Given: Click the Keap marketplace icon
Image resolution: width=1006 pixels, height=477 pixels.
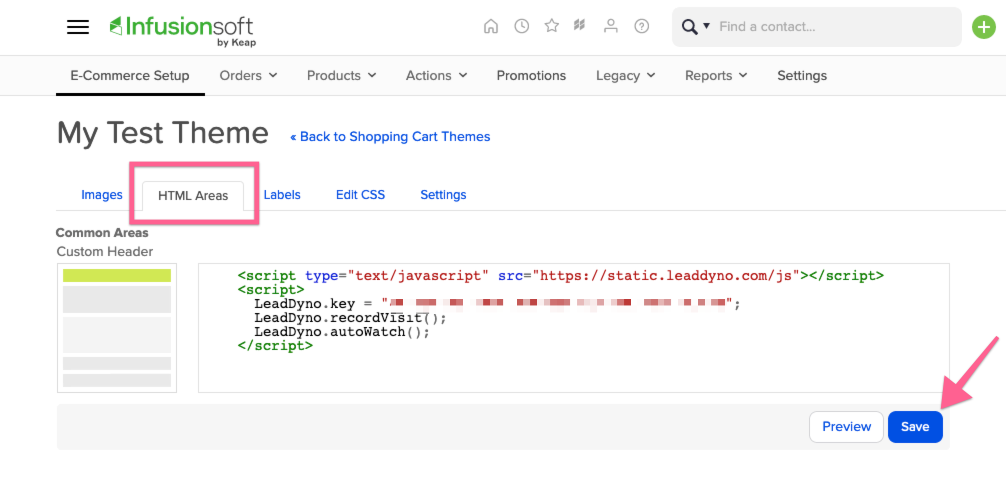Looking at the screenshot, I should tap(580, 26).
